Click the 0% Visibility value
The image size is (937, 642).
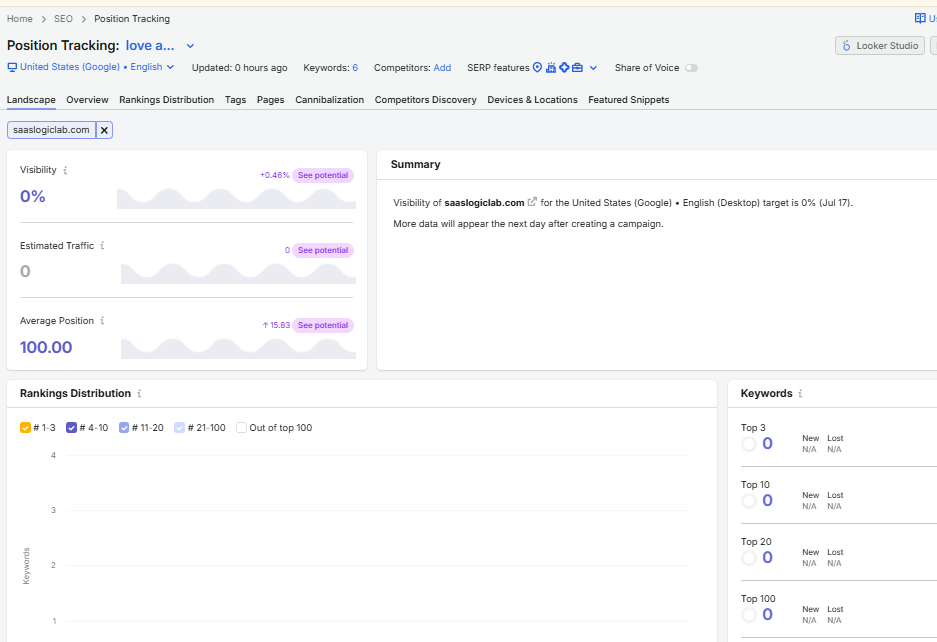33,197
